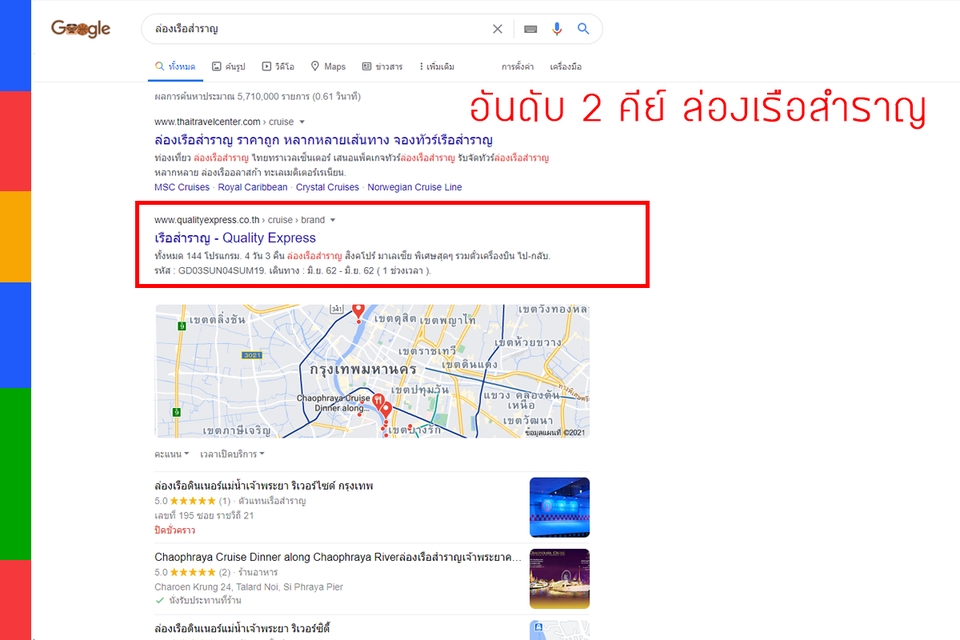The image size is (960, 640).
Task: Open the Norwegian Cruise Line sitelink
Action: (414, 187)
